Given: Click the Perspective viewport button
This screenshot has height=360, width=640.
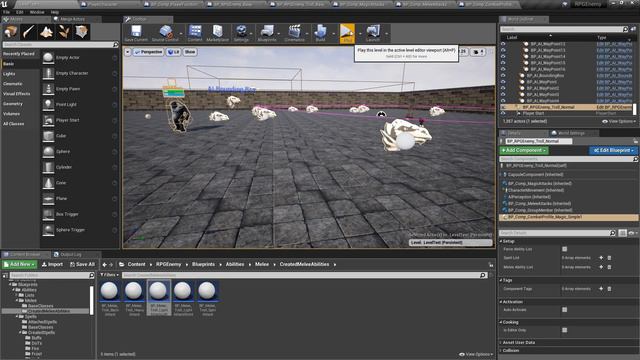Looking at the screenshot, I should (148, 52).
